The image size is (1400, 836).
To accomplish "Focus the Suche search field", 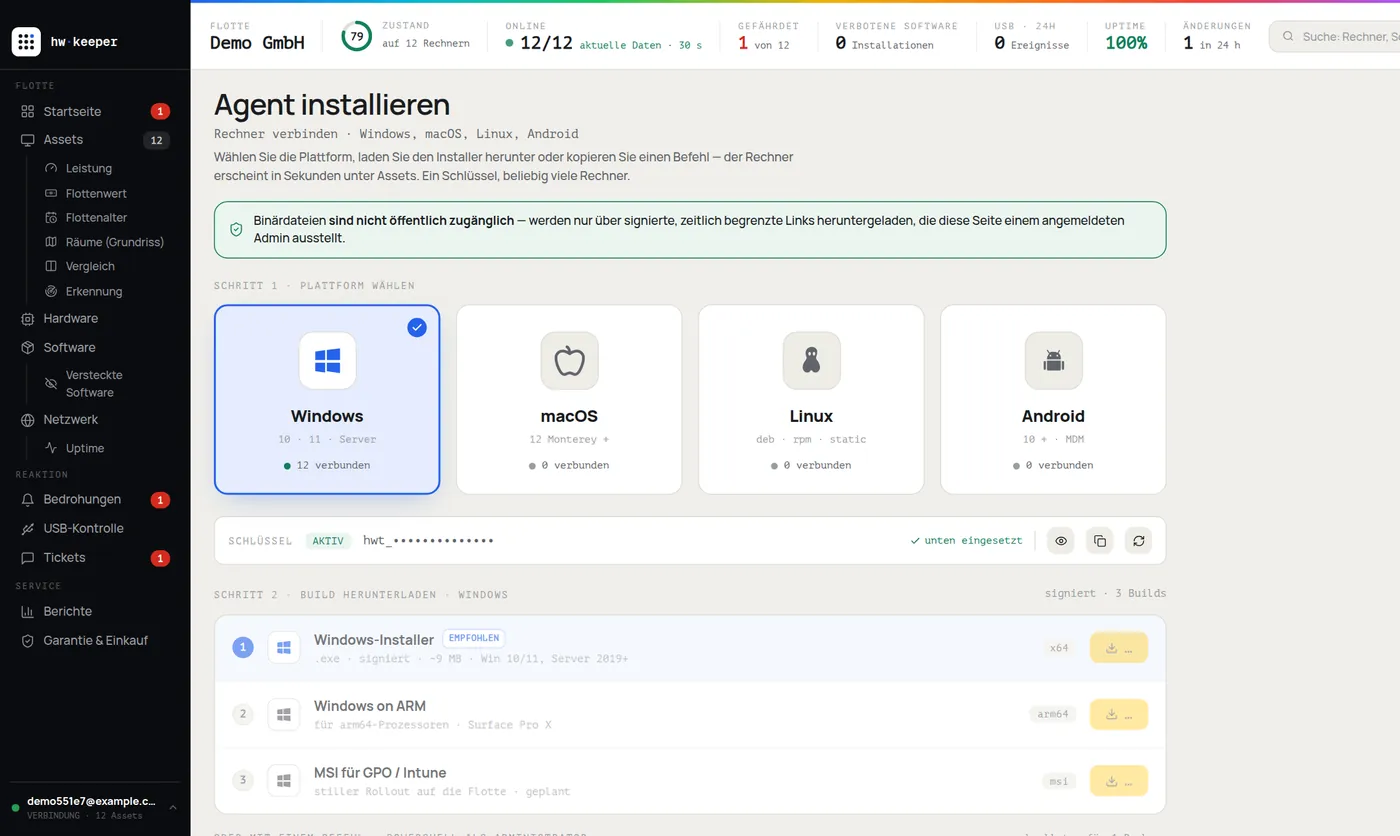I will 1334,37.
